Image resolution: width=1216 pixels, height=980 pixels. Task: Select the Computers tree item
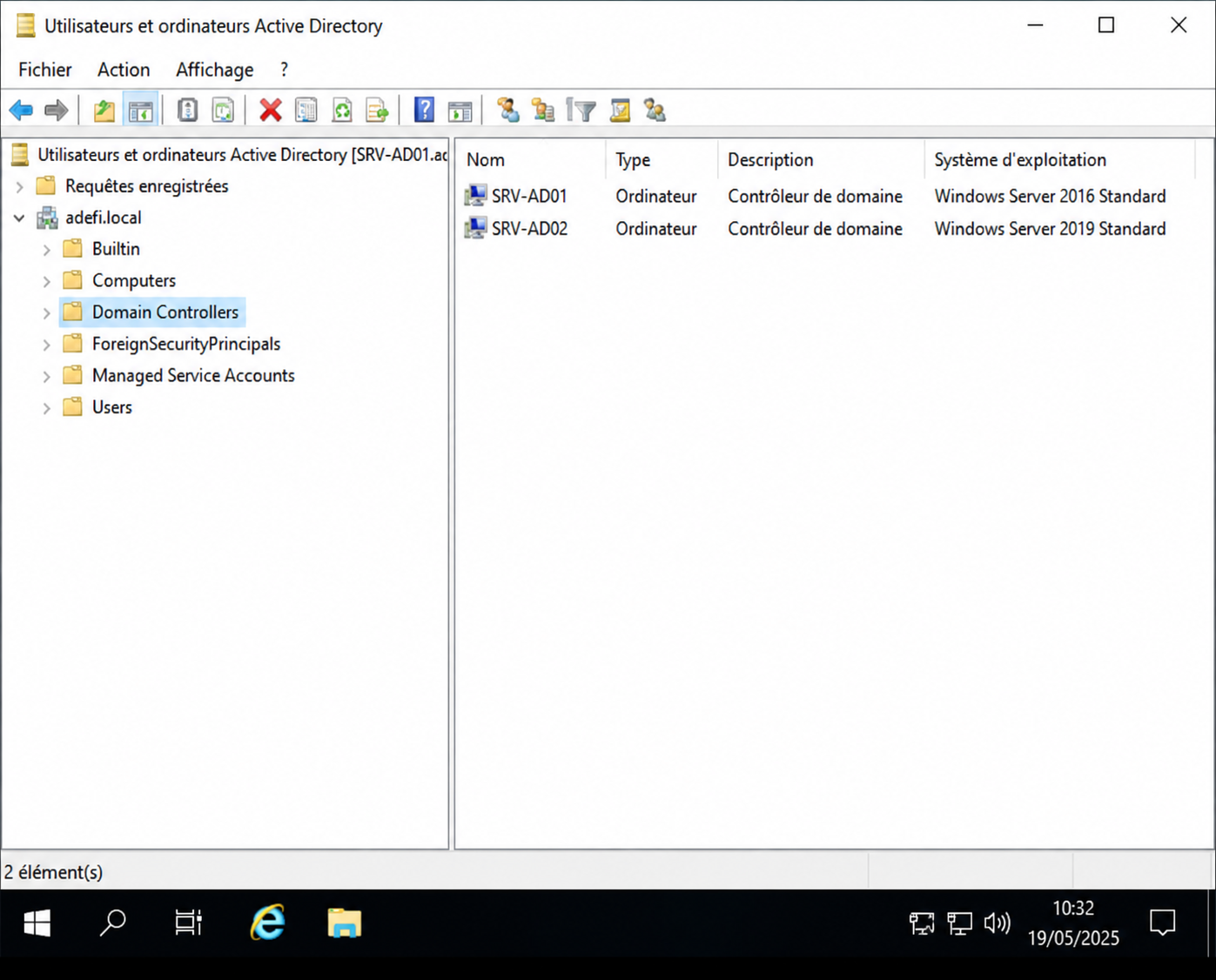coord(134,280)
